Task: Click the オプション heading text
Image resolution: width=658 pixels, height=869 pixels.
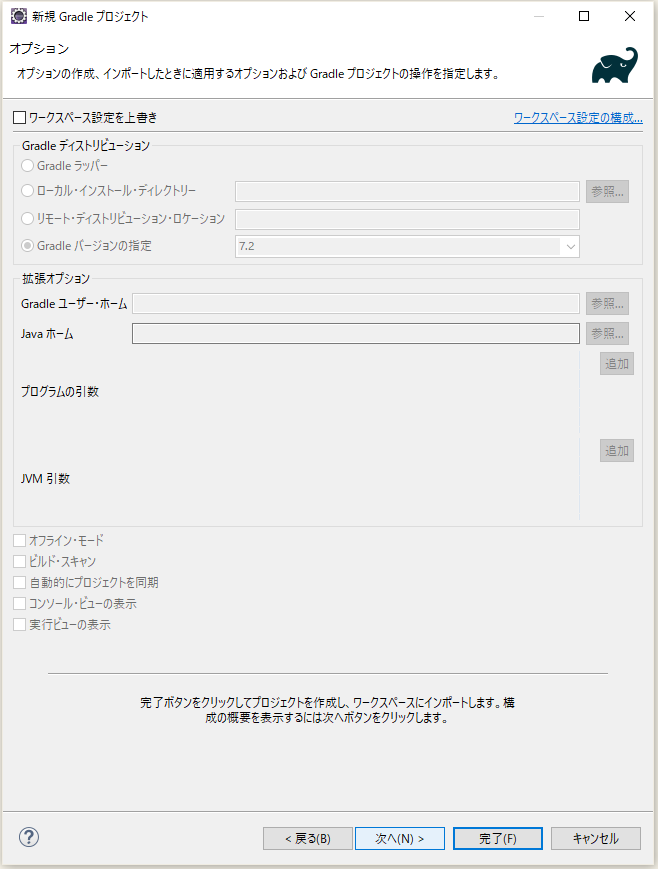Action: point(39,49)
